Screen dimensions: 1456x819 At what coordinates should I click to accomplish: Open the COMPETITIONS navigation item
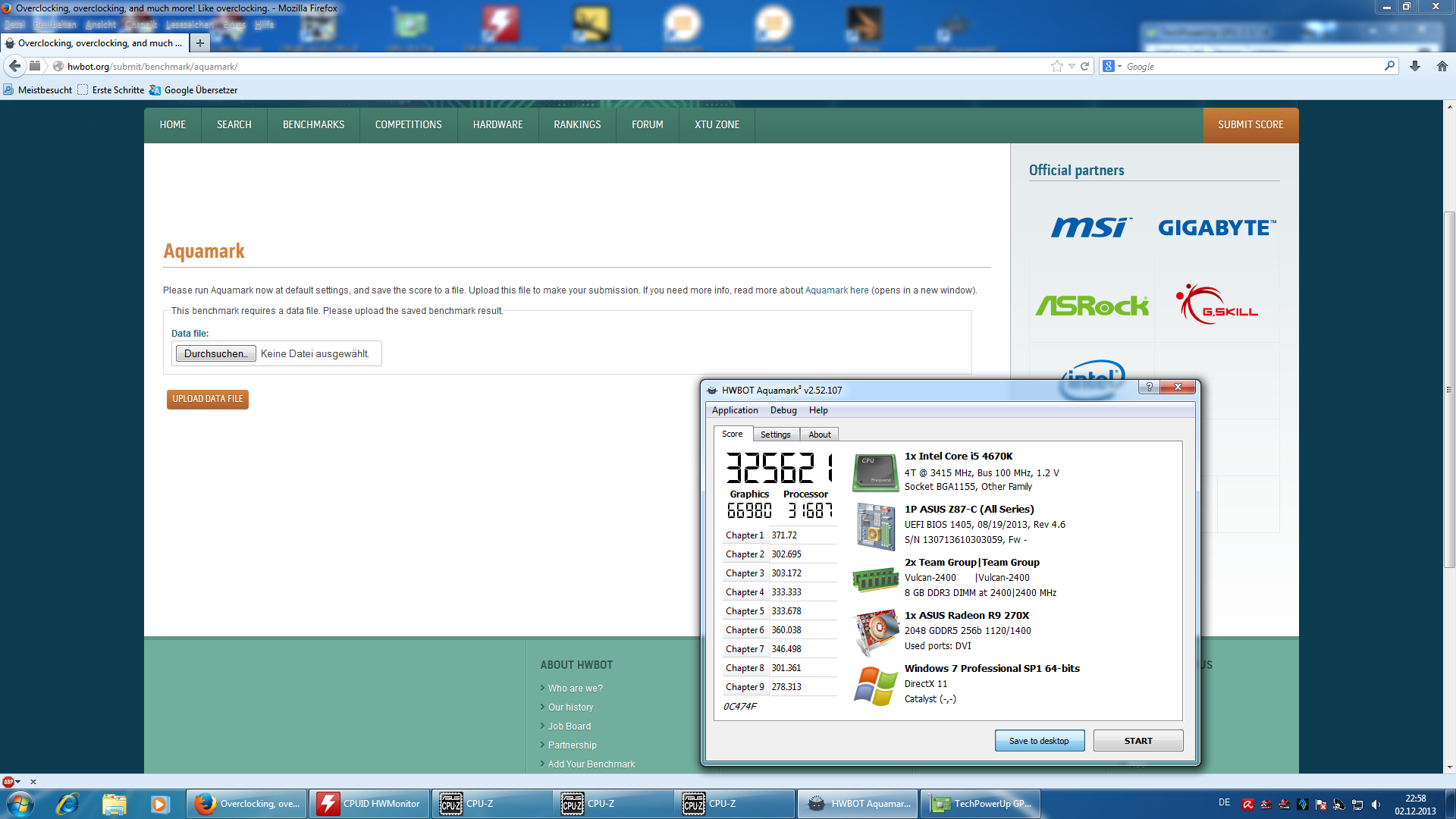click(x=408, y=125)
